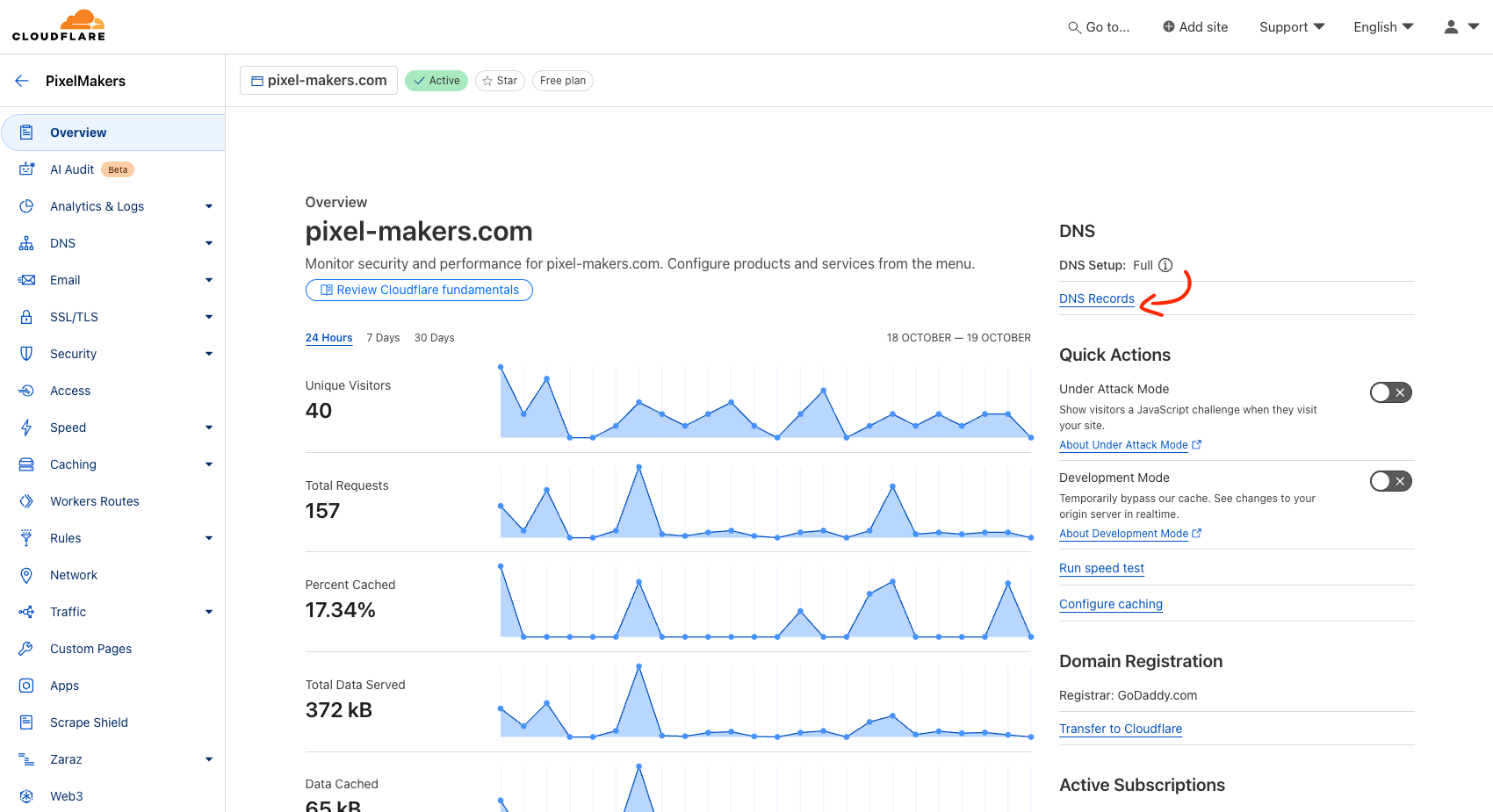The height and width of the screenshot is (812, 1493).
Task: Click the Zaraz lines icon
Action: [x=26, y=759]
